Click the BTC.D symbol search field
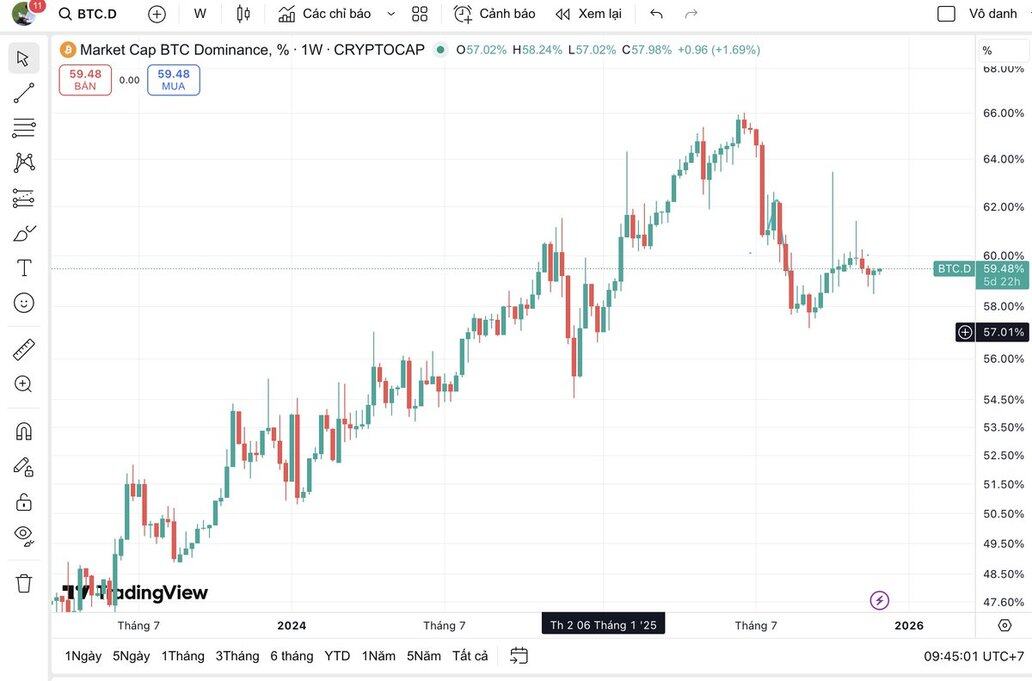The width and height of the screenshot is (1032, 681). tap(88, 14)
